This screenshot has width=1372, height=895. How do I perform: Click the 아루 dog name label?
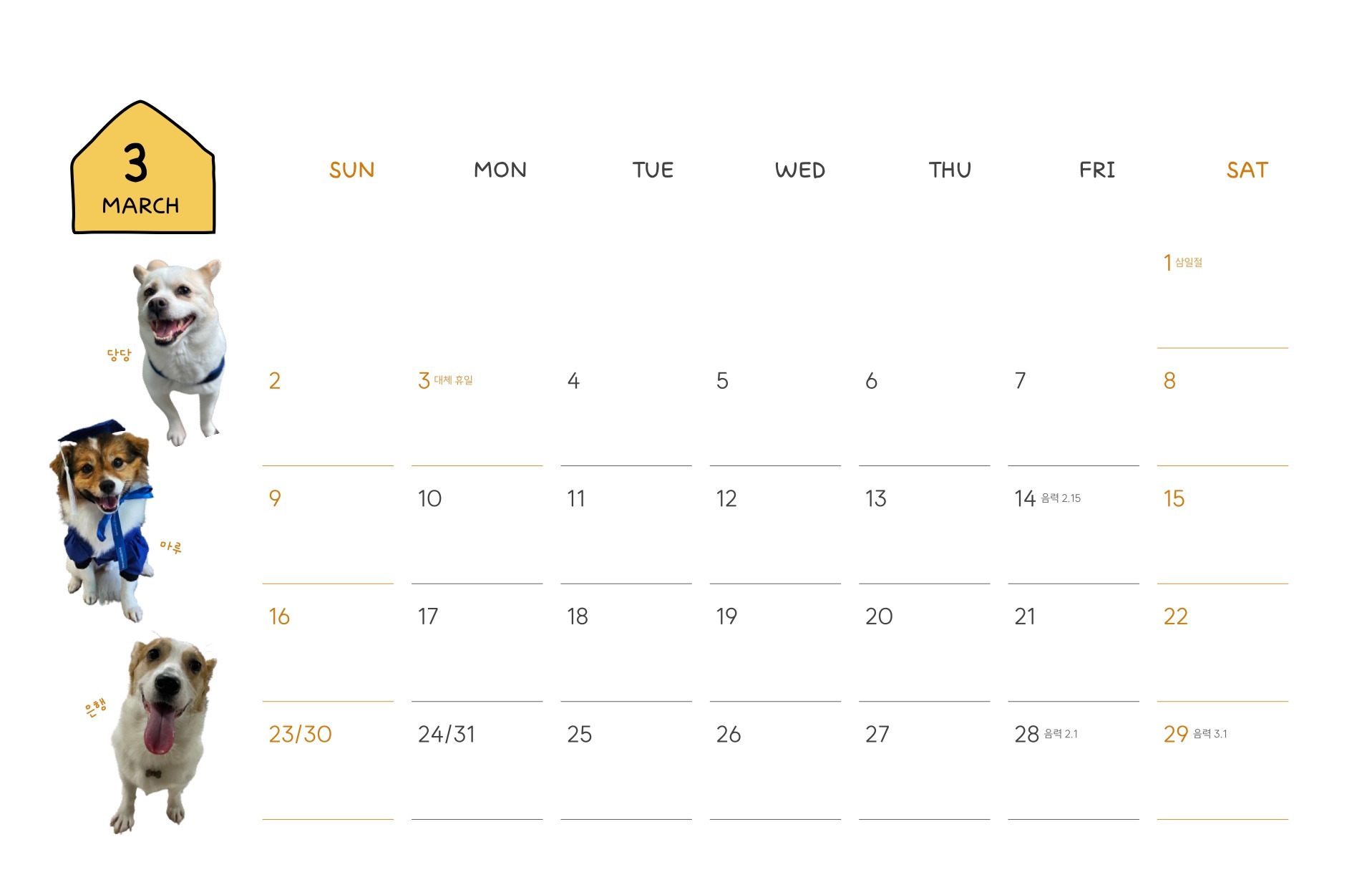170,547
